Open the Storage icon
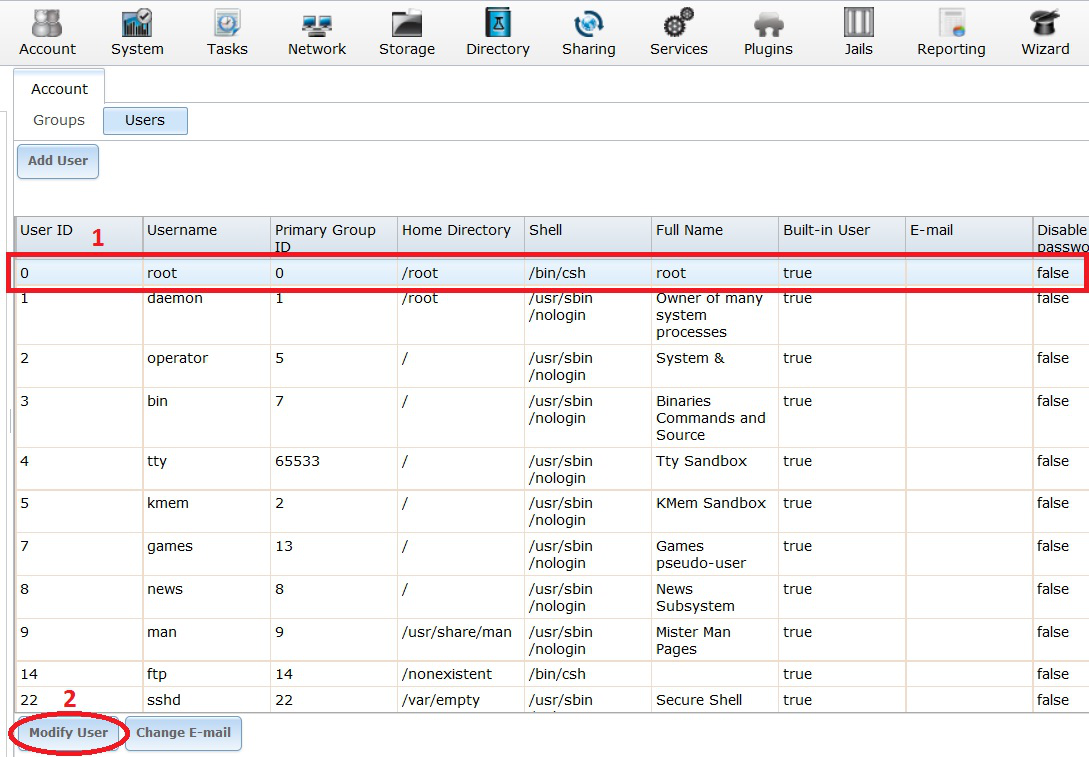1089x757 pixels. coord(406,24)
